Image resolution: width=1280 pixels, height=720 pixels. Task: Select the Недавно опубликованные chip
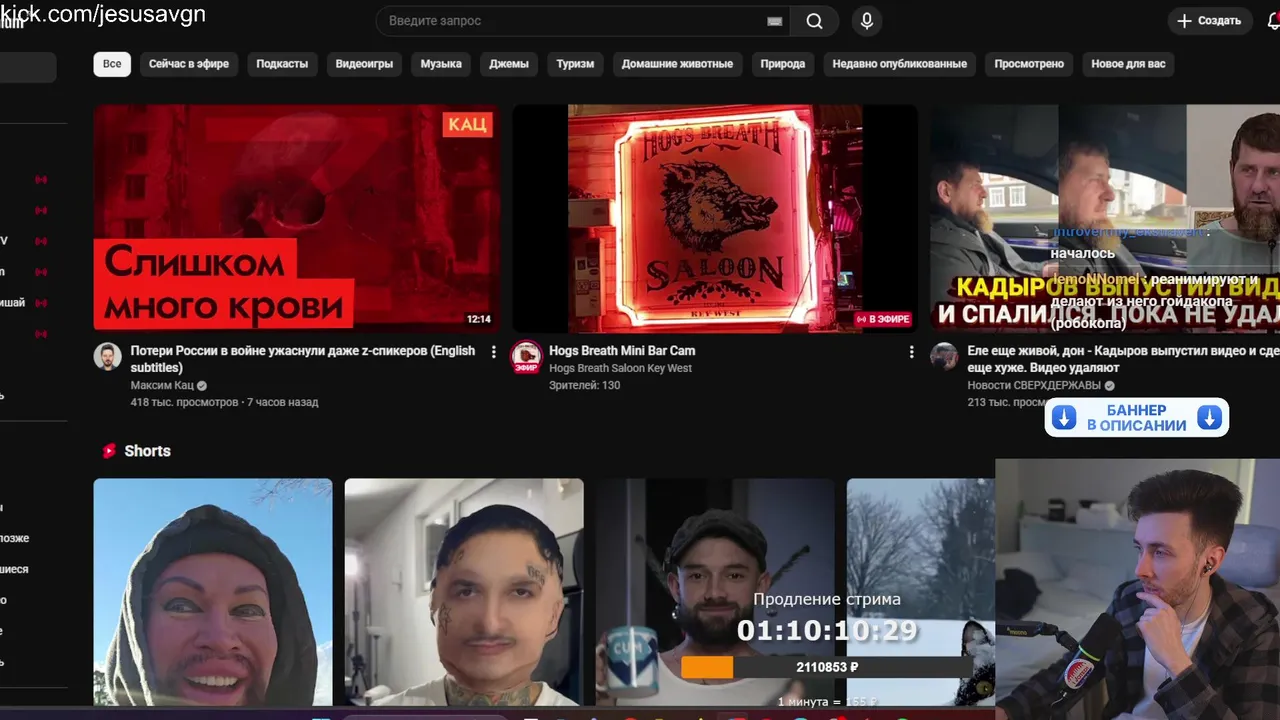click(900, 64)
